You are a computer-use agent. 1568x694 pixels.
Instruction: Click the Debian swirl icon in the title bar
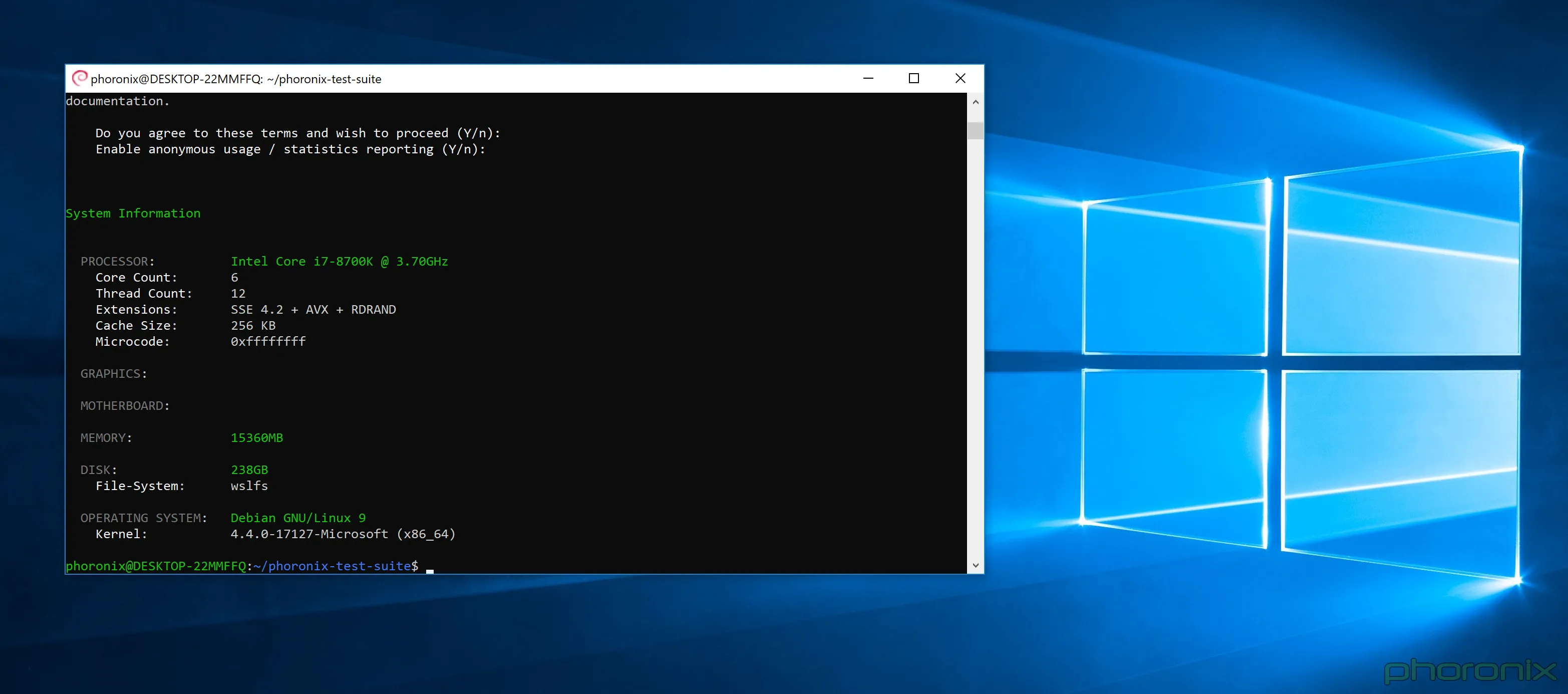click(x=80, y=78)
